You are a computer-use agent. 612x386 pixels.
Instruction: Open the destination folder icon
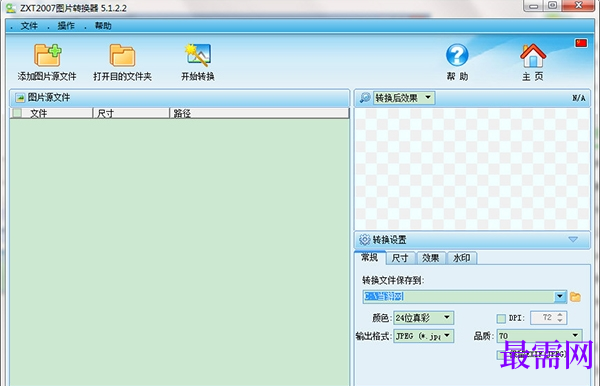(122, 55)
